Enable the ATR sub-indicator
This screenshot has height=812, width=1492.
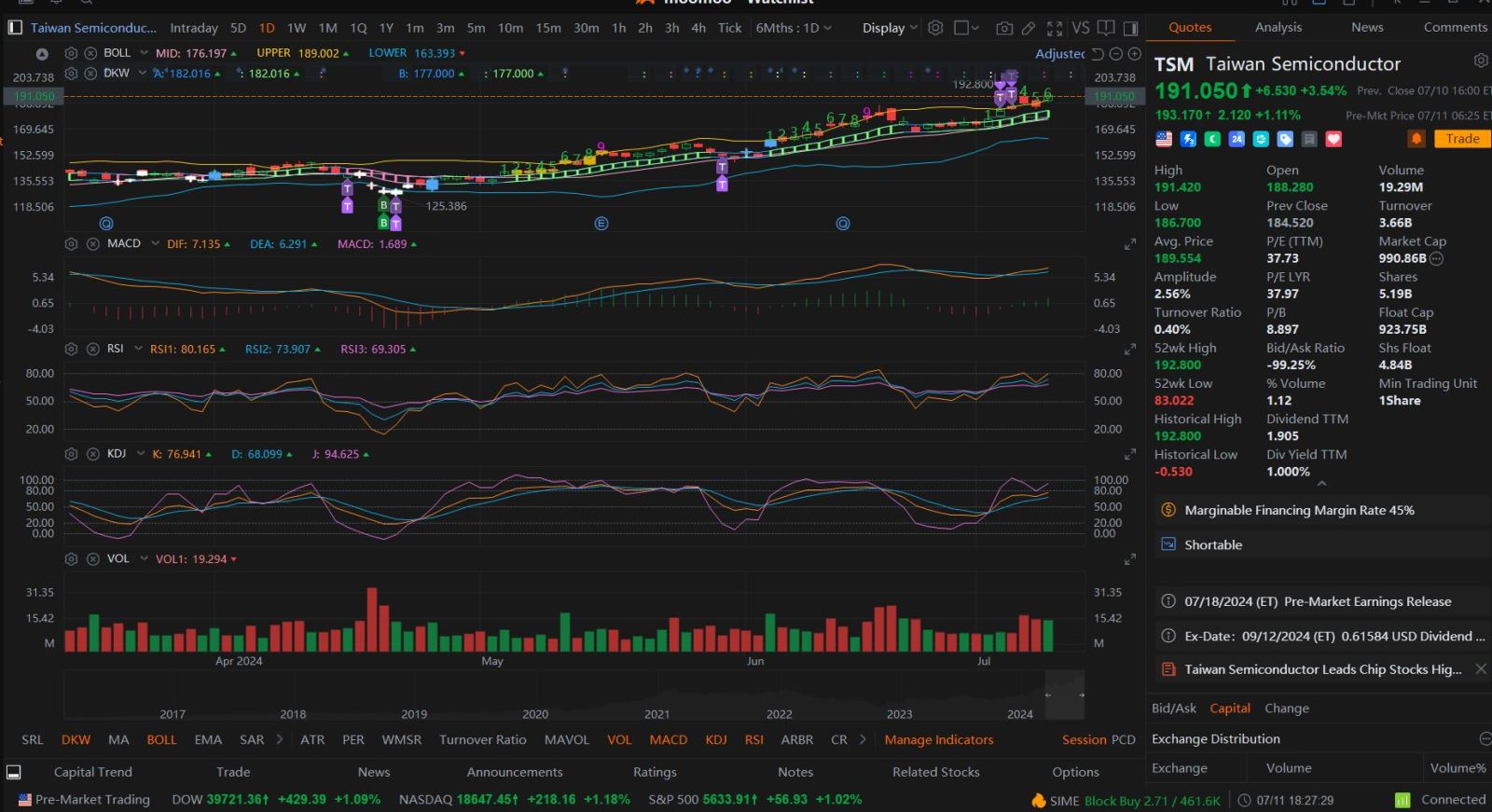click(x=312, y=740)
